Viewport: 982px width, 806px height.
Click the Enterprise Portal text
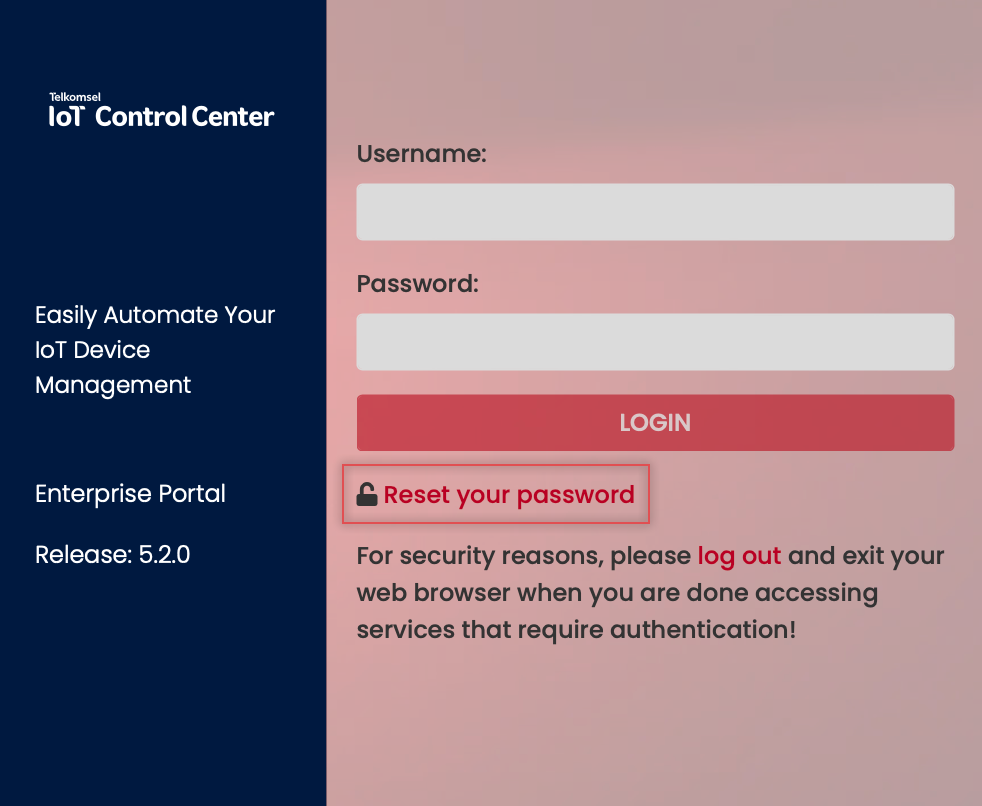click(x=130, y=494)
